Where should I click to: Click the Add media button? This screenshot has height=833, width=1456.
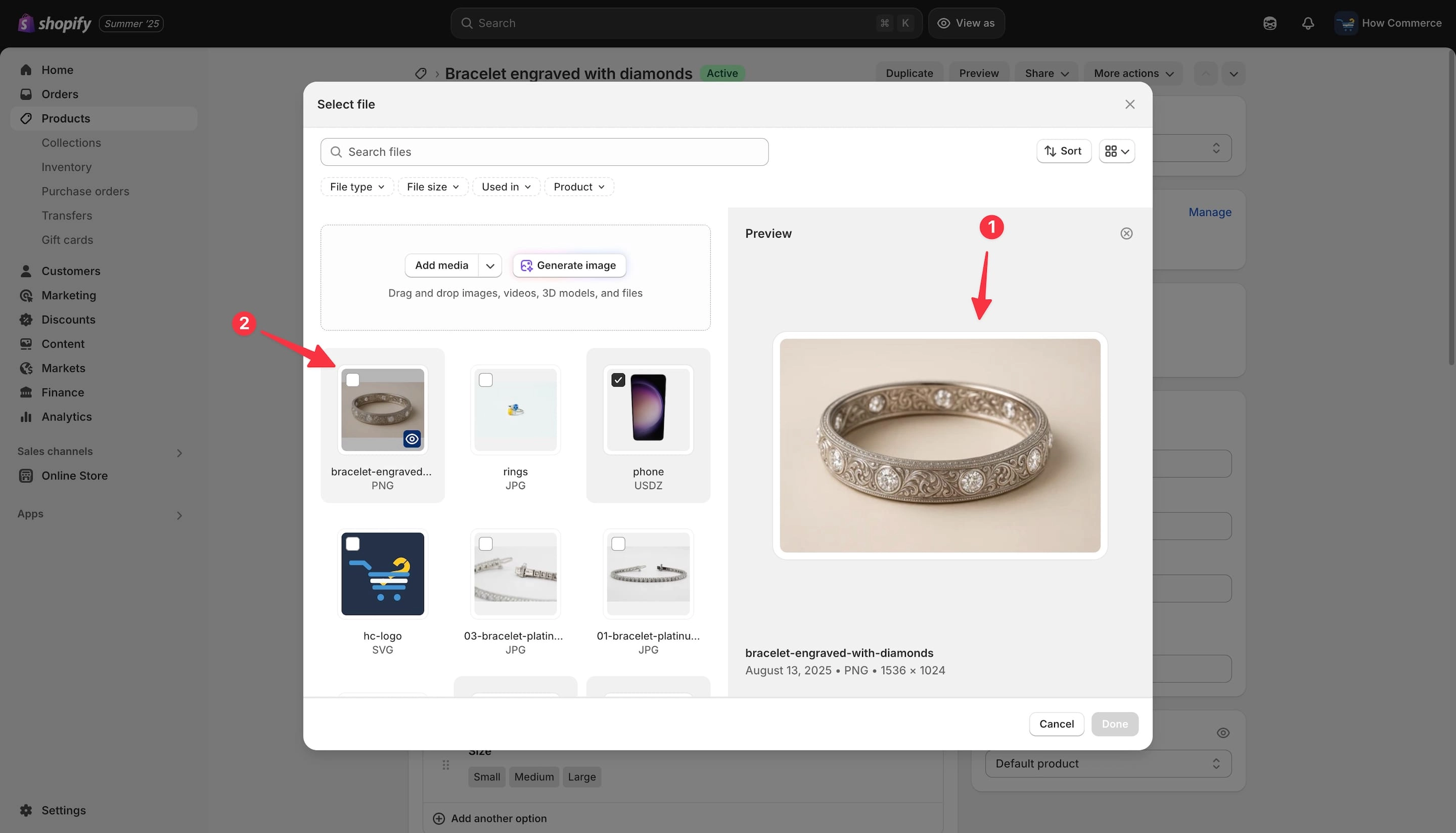[x=441, y=266]
